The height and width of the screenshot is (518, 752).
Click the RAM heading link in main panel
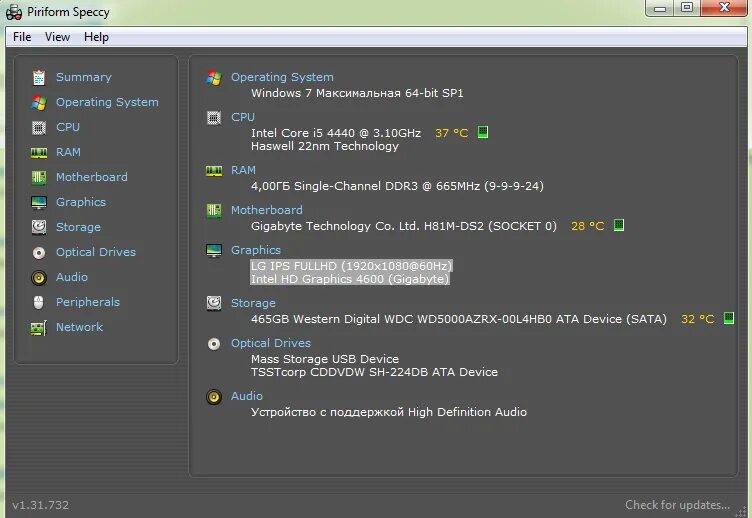click(x=244, y=170)
